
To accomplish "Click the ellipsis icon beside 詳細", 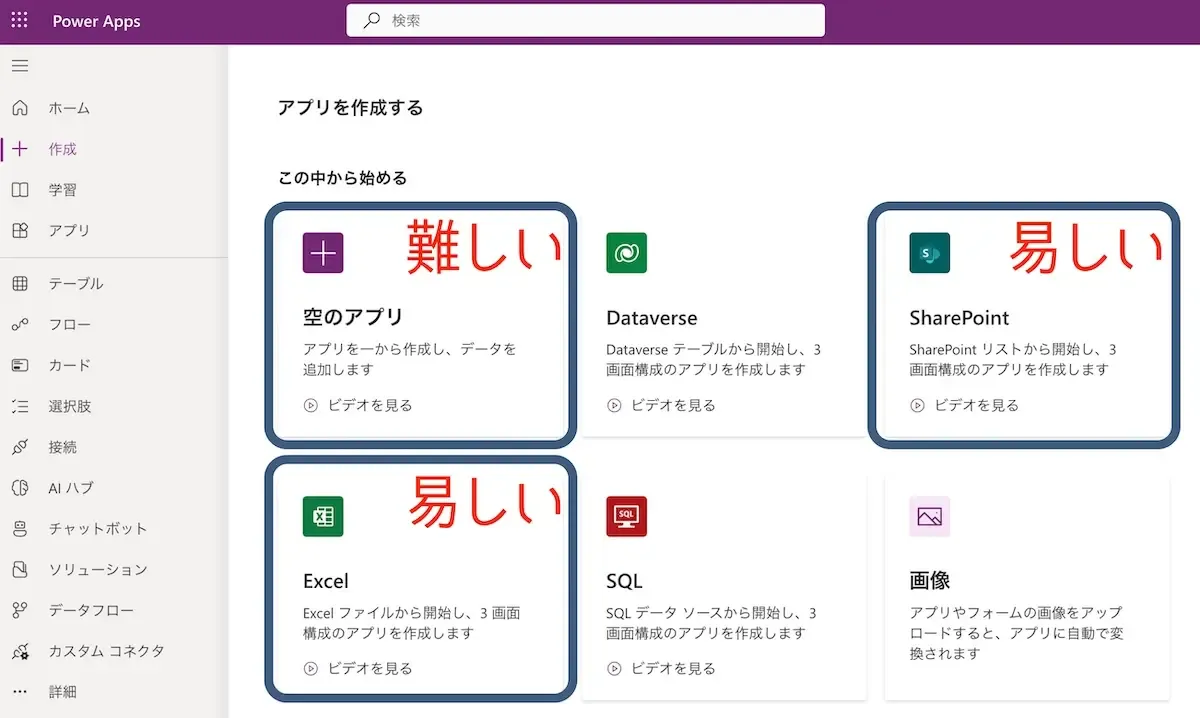I will 20,692.
